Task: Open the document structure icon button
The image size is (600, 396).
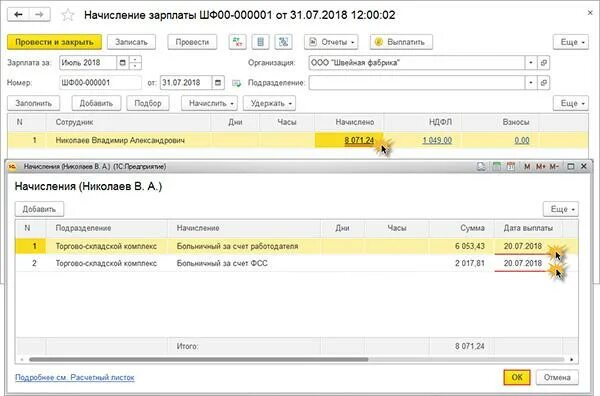Action: [284, 42]
